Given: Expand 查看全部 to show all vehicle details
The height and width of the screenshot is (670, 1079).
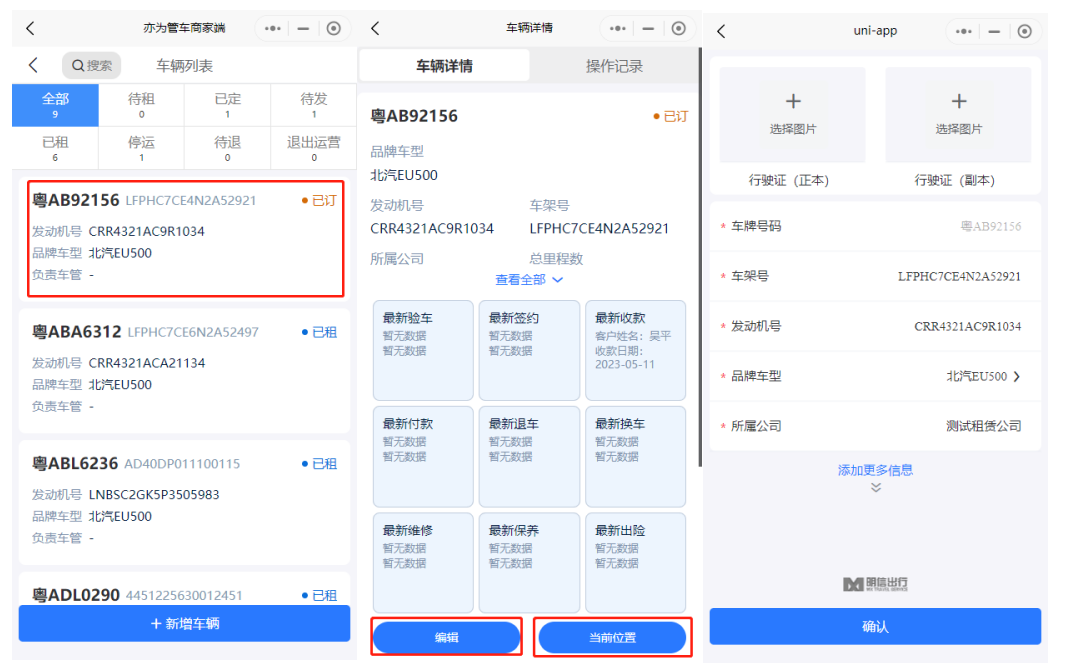Looking at the screenshot, I should tap(529, 280).
